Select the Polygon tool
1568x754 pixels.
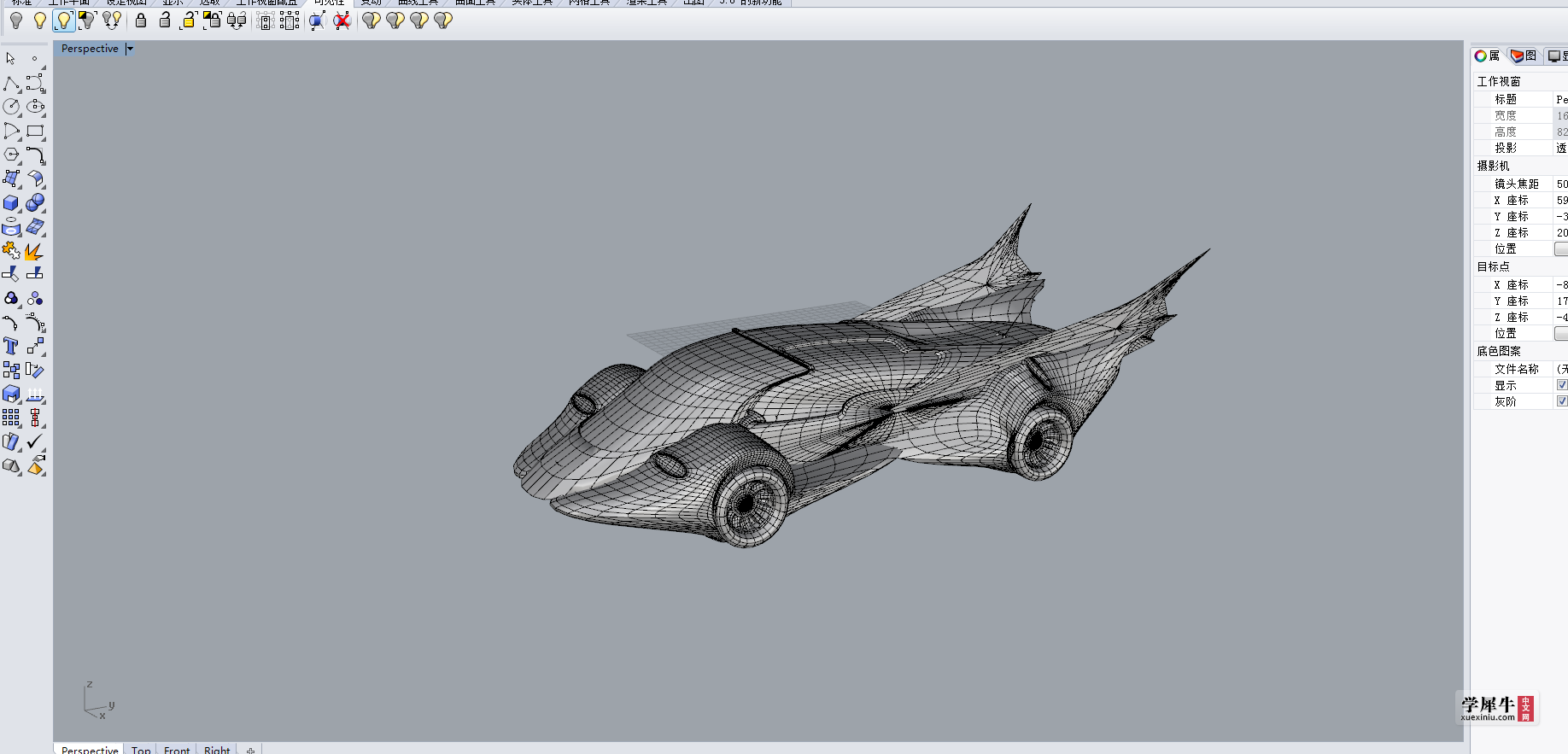11,155
